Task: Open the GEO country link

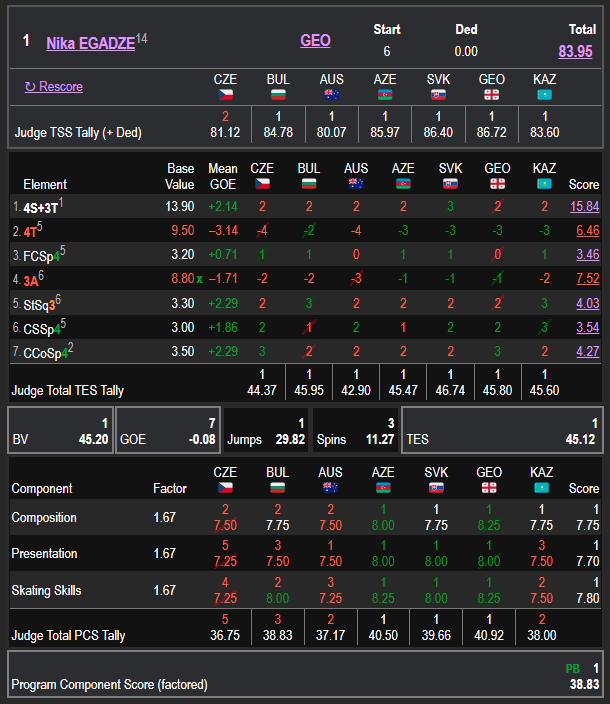Action: (315, 41)
